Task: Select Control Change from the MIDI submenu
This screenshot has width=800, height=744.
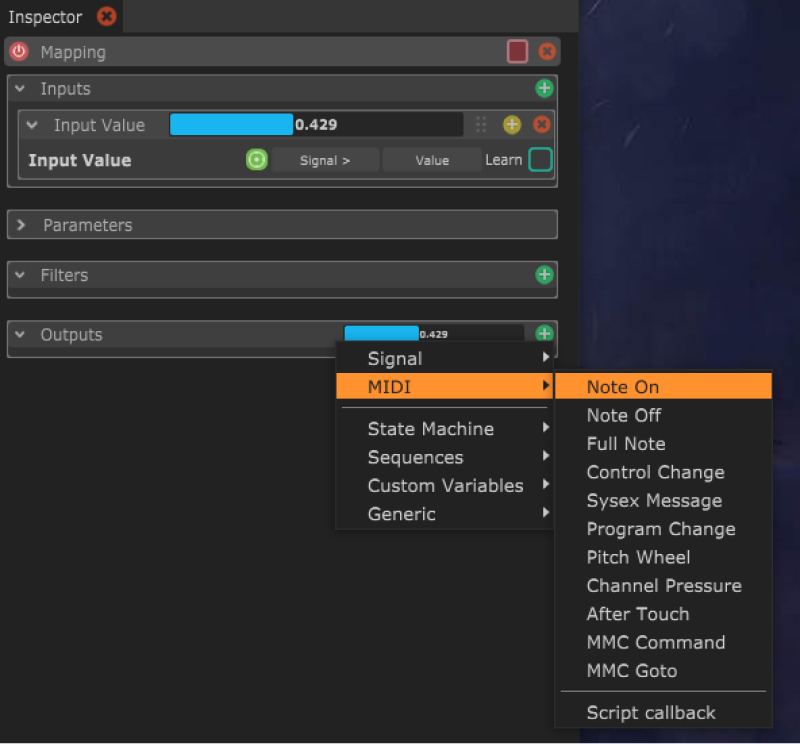Action: [655, 472]
